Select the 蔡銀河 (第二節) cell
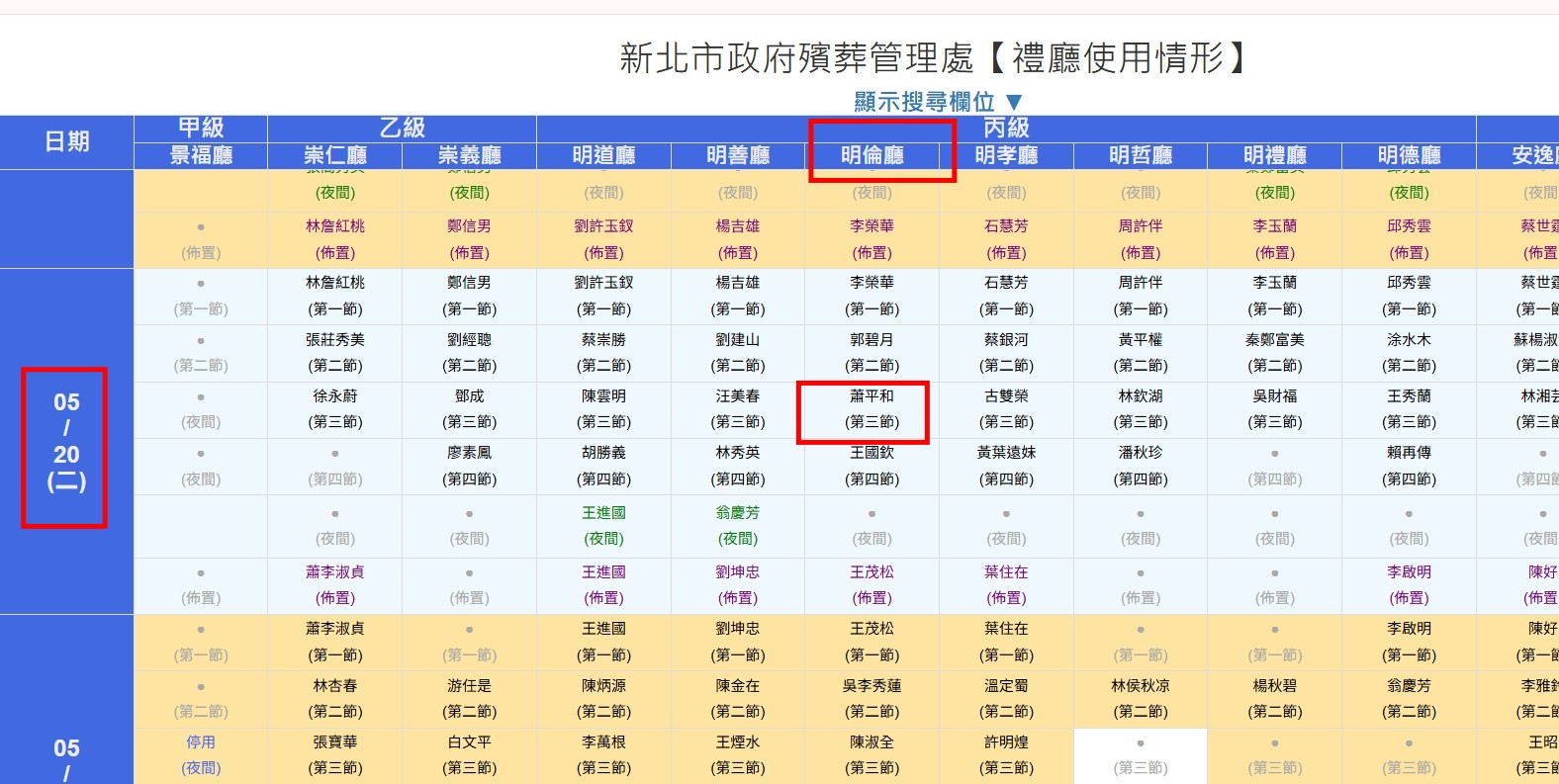Screen dimensions: 1559x784 [1006, 353]
